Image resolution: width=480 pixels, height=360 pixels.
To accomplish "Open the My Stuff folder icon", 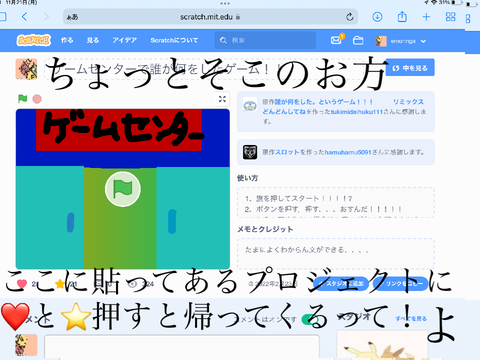I will pyautogui.click(x=358, y=41).
